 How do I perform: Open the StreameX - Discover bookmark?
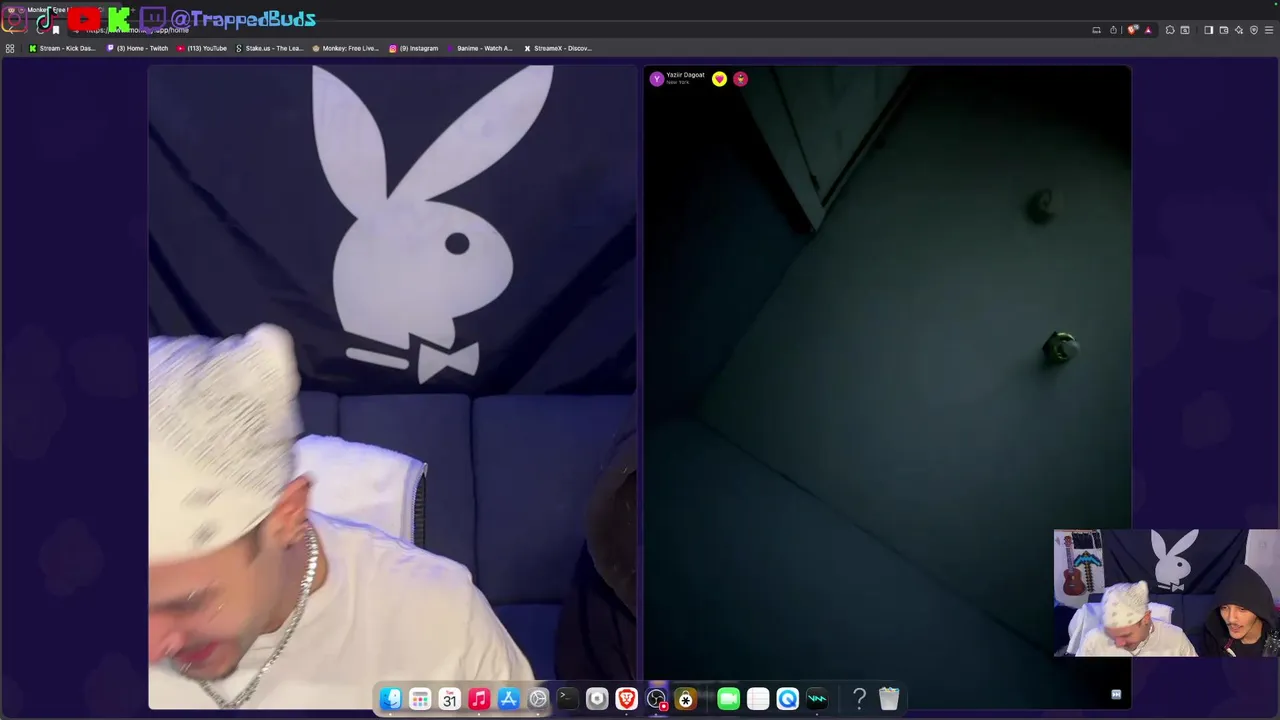coord(558,48)
